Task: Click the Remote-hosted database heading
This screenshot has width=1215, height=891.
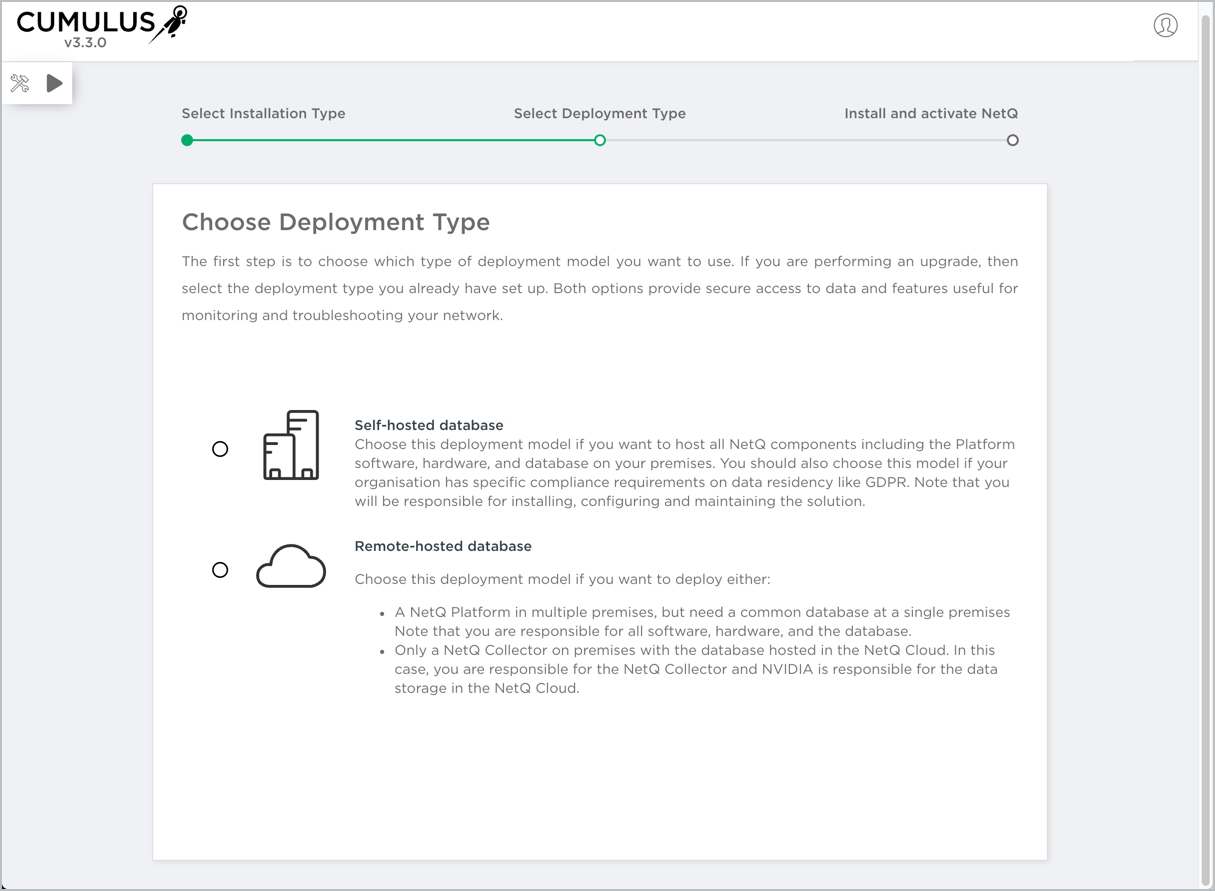Action: click(x=443, y=546)
